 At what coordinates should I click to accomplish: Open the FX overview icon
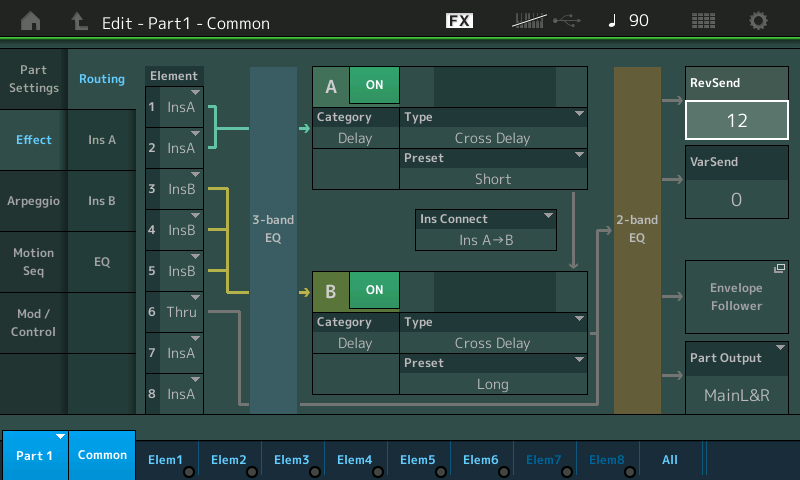[459, 20]
